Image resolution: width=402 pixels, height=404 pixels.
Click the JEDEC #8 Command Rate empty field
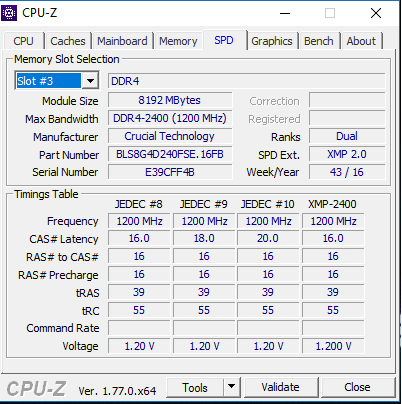pyautogui.click(x=139, y=328)
